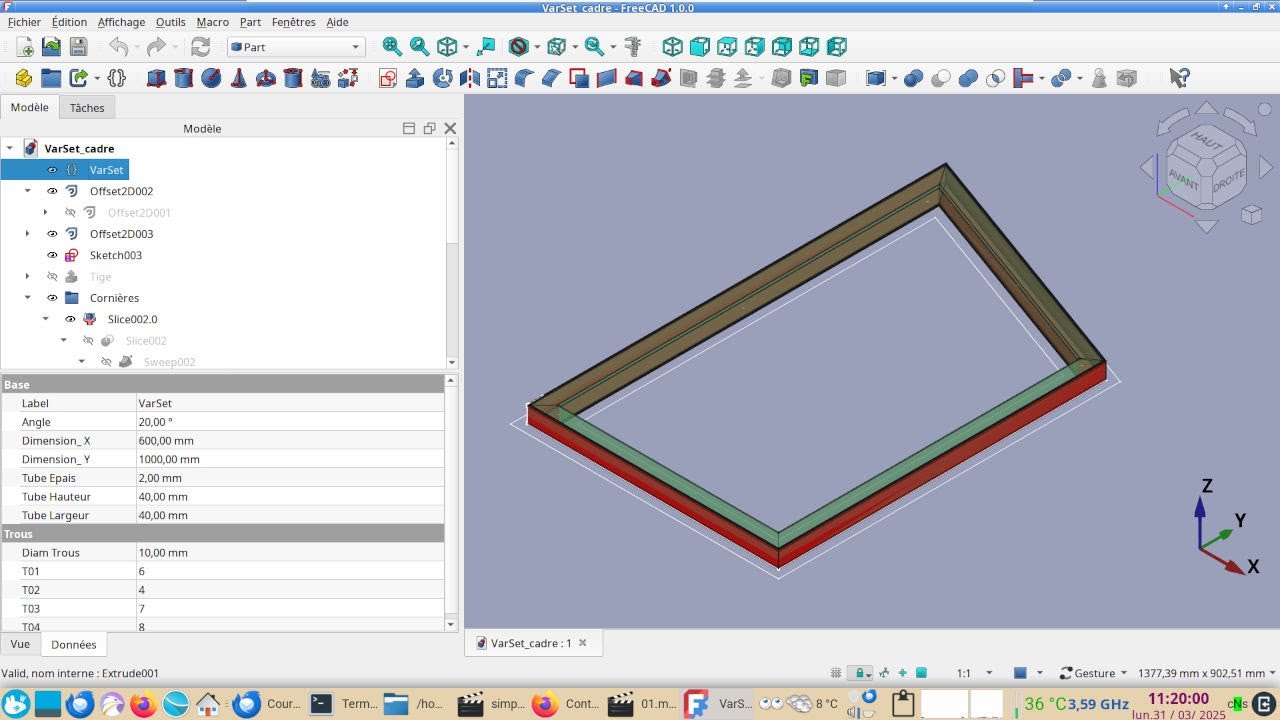Create a Cone primitive
The image size is (1280, 720).
(238, 78)
